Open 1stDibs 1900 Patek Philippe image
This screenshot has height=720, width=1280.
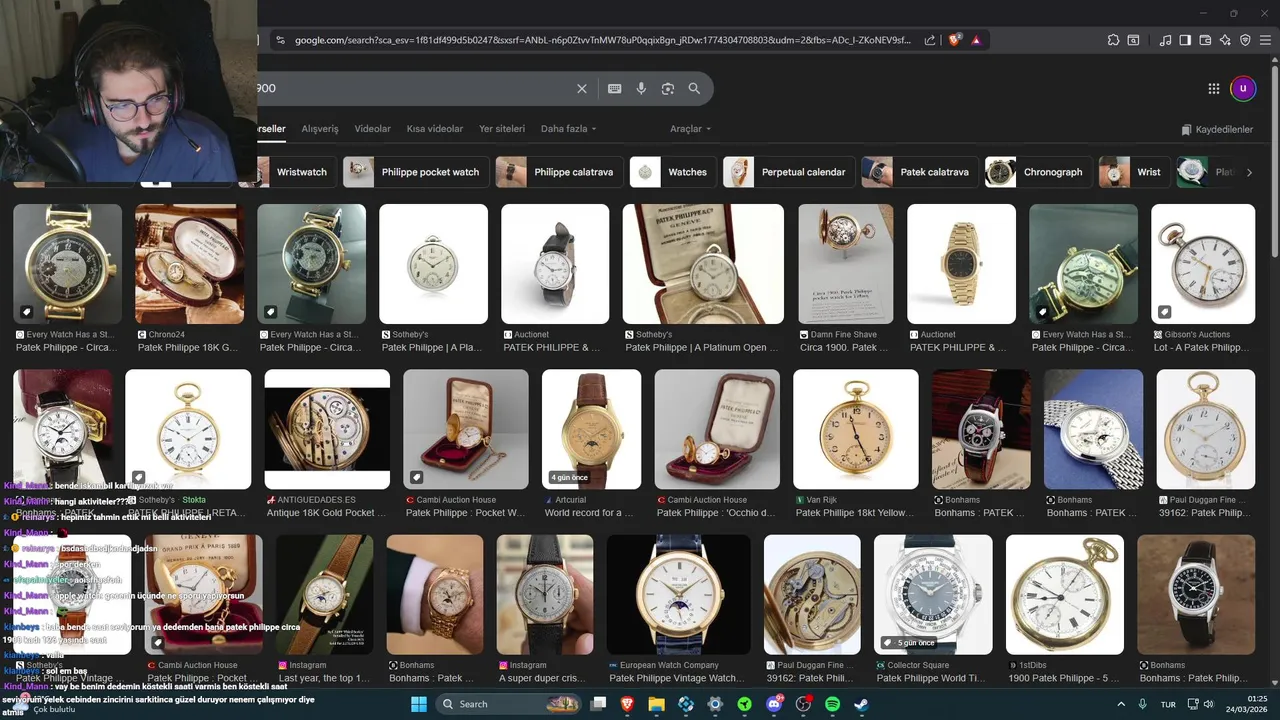(x=1065, y=594)
